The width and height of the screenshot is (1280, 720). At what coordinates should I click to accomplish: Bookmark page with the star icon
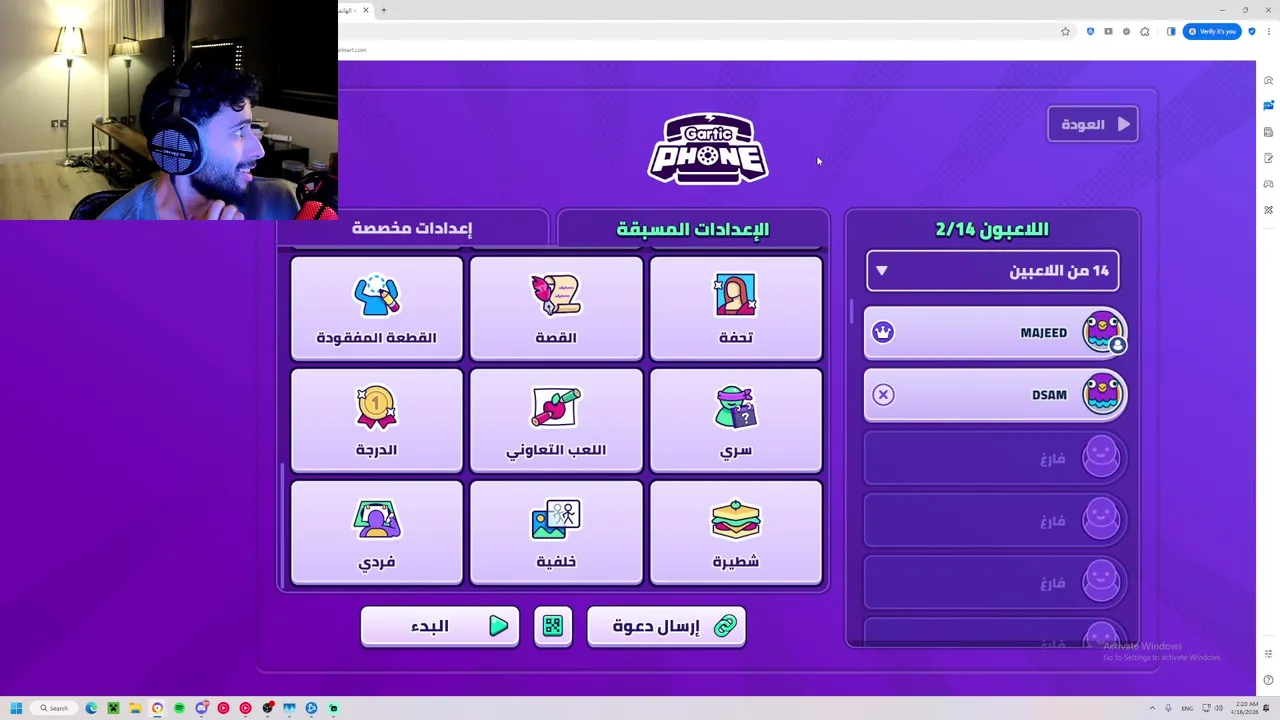(1065, 32)
